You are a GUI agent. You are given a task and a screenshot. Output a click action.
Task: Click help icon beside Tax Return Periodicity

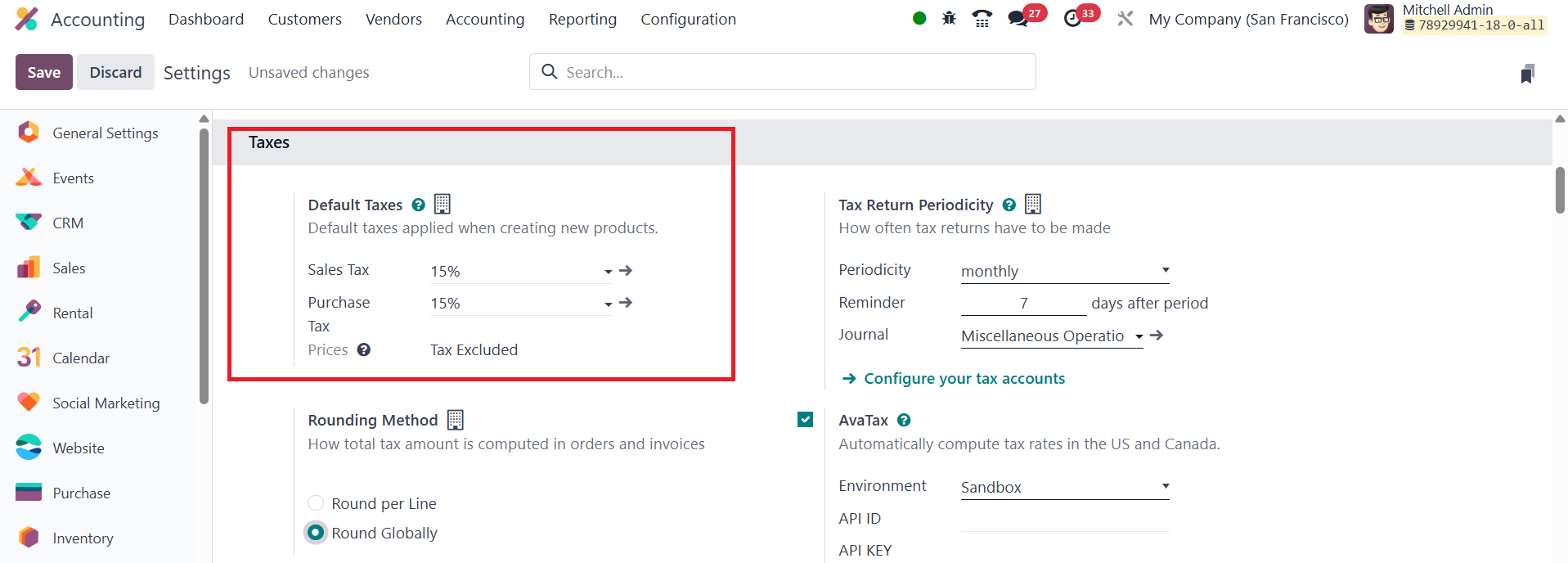(1009, 205)
